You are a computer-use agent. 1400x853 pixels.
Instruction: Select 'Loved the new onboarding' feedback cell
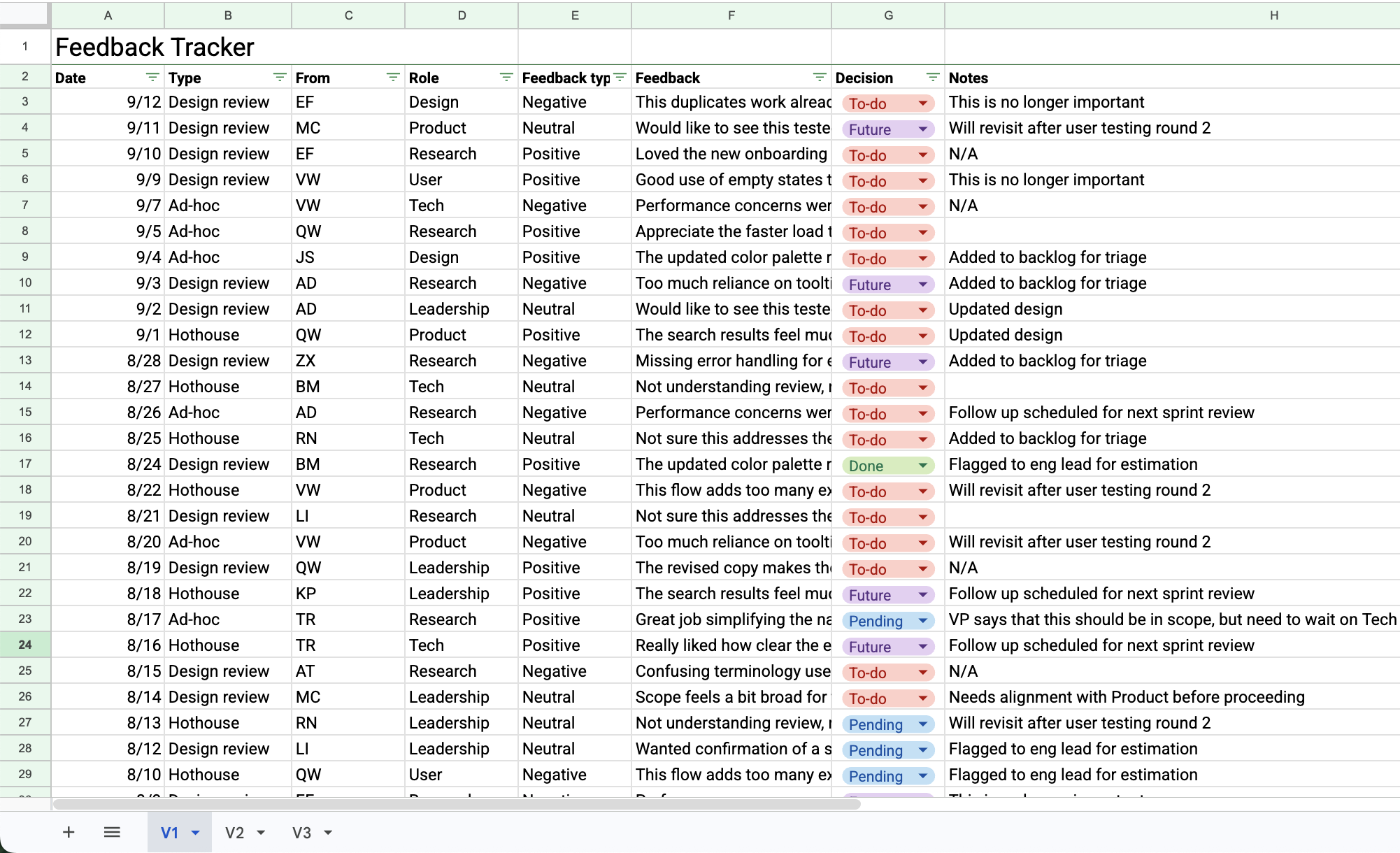point(731,153)
